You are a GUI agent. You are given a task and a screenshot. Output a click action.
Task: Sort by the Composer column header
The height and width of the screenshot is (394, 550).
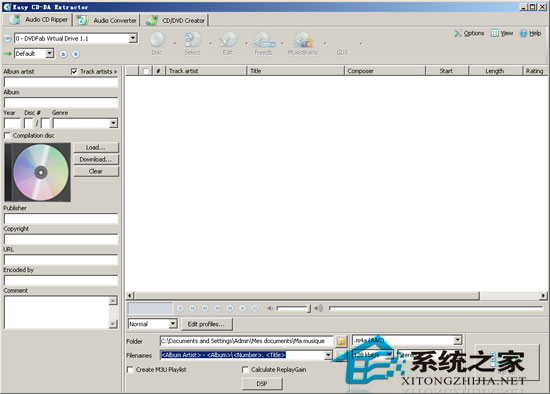[385, 71]
